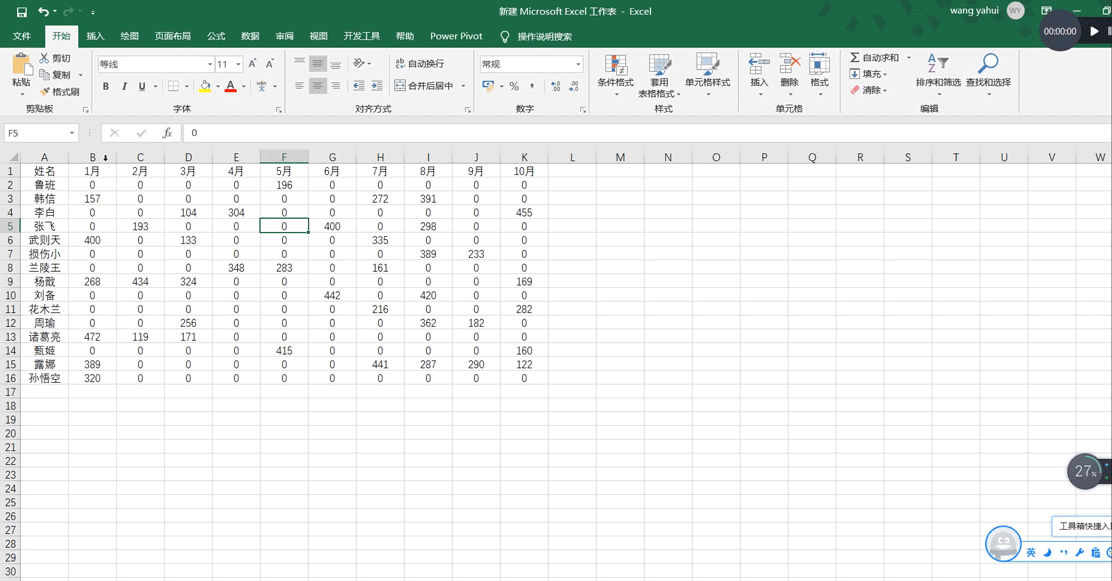Open the Data (数据) ribbon tab
Screen dimensions: 1112x581
click(x=250, y=36)
